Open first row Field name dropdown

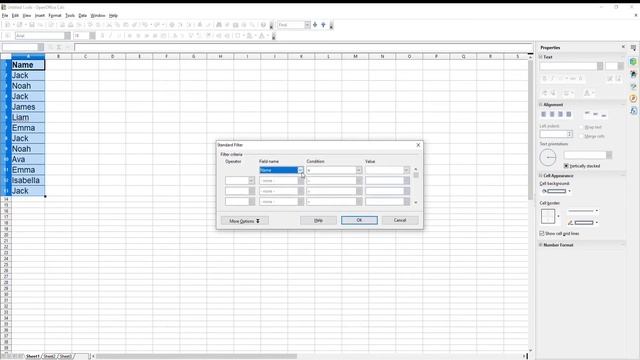click(300, 170)
